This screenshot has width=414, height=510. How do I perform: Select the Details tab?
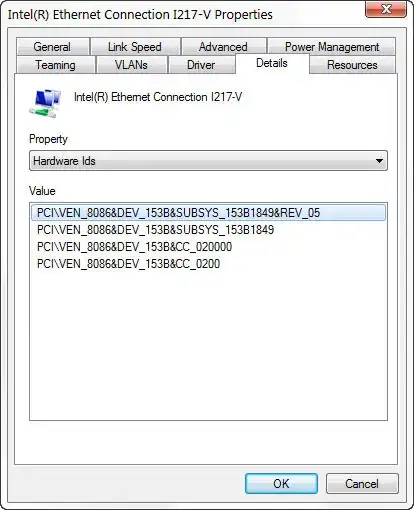click(x=272, y=63)
